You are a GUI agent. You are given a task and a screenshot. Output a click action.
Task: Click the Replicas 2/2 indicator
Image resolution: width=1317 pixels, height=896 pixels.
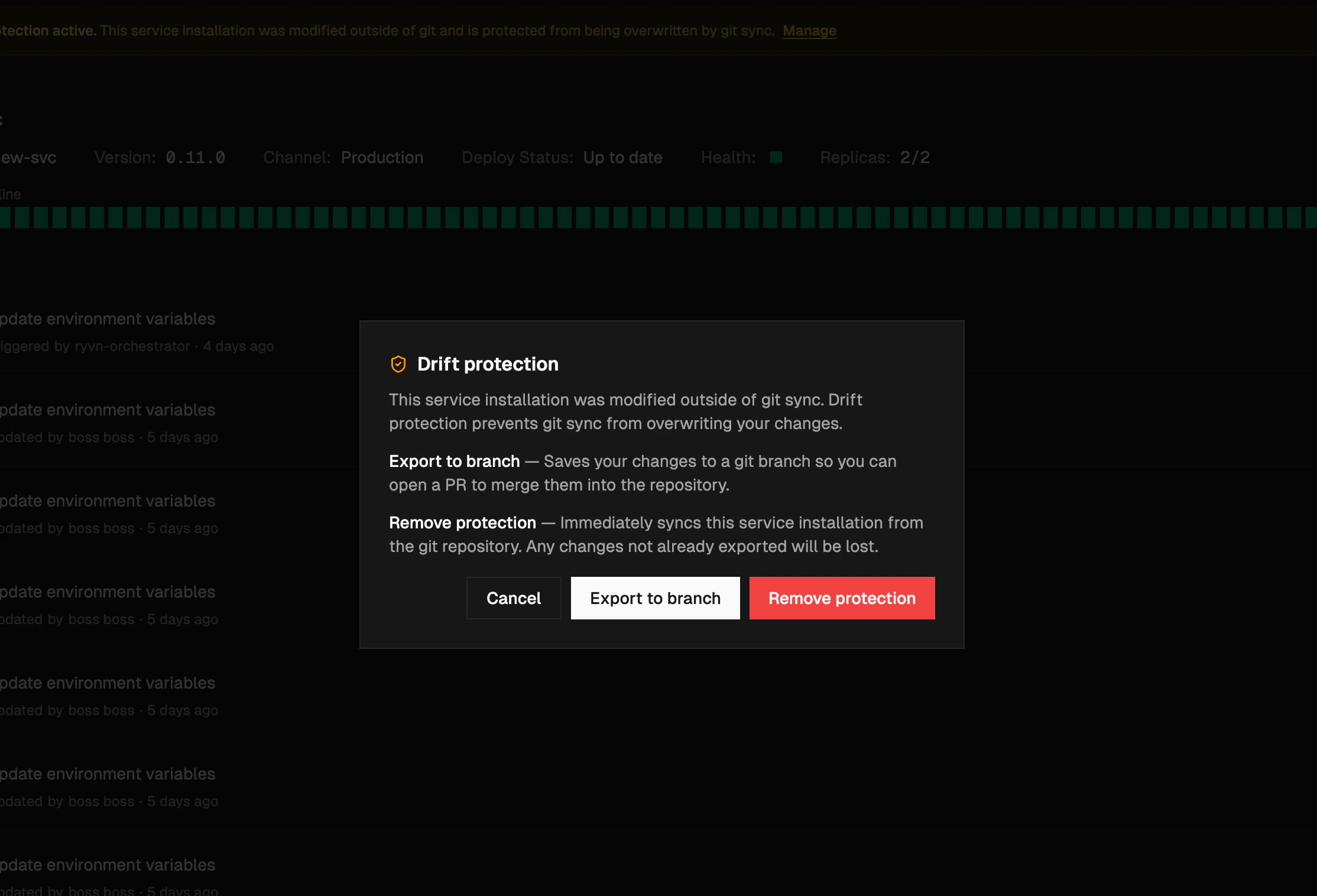915,157
